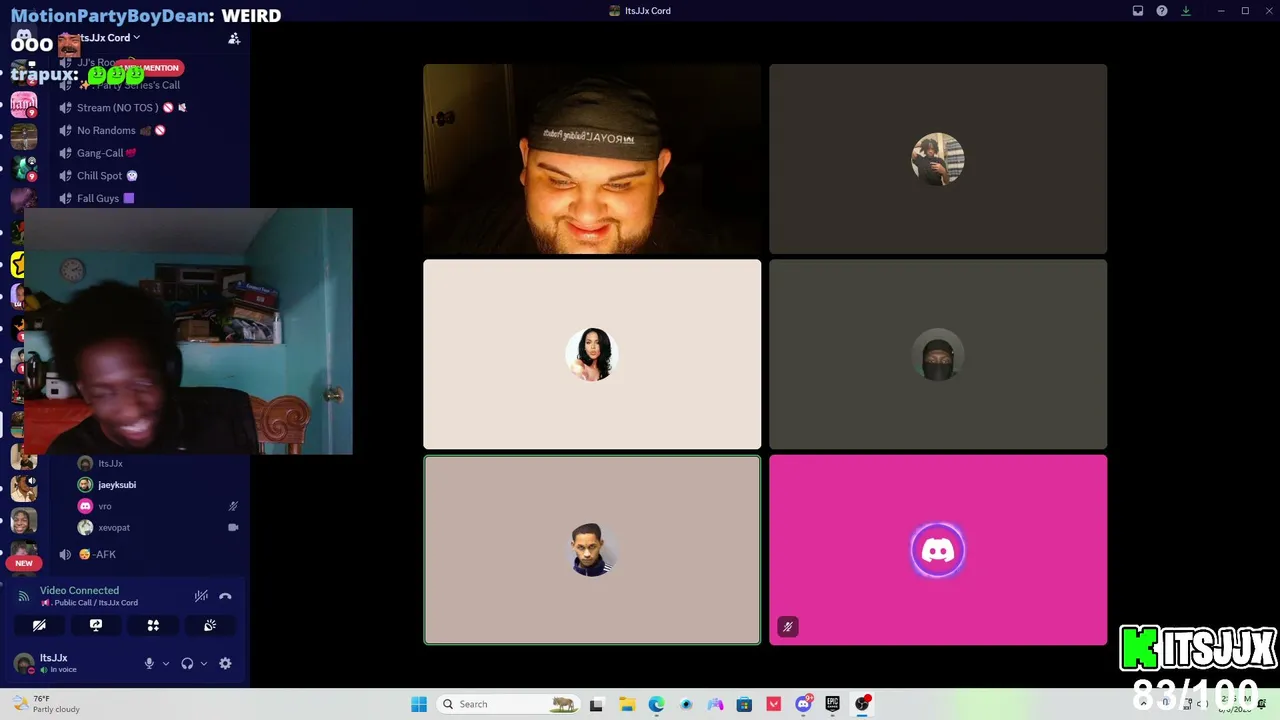Open Discord help icon in title bar
This screenshot has width=1280, height=720.
click(x=1162, y=11)
